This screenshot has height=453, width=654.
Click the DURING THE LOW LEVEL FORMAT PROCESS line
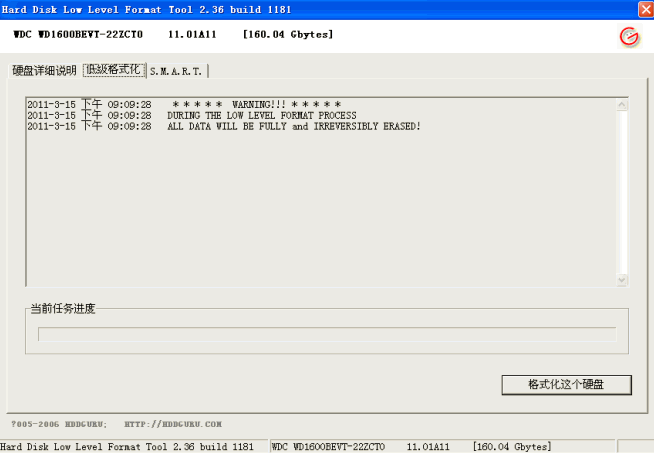click(x=261, y=115)
